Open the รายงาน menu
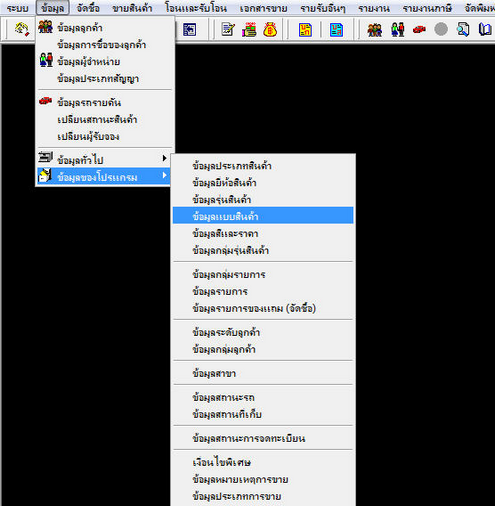The image size is (495, 506). pyautogui.click(x=374, y=8)
